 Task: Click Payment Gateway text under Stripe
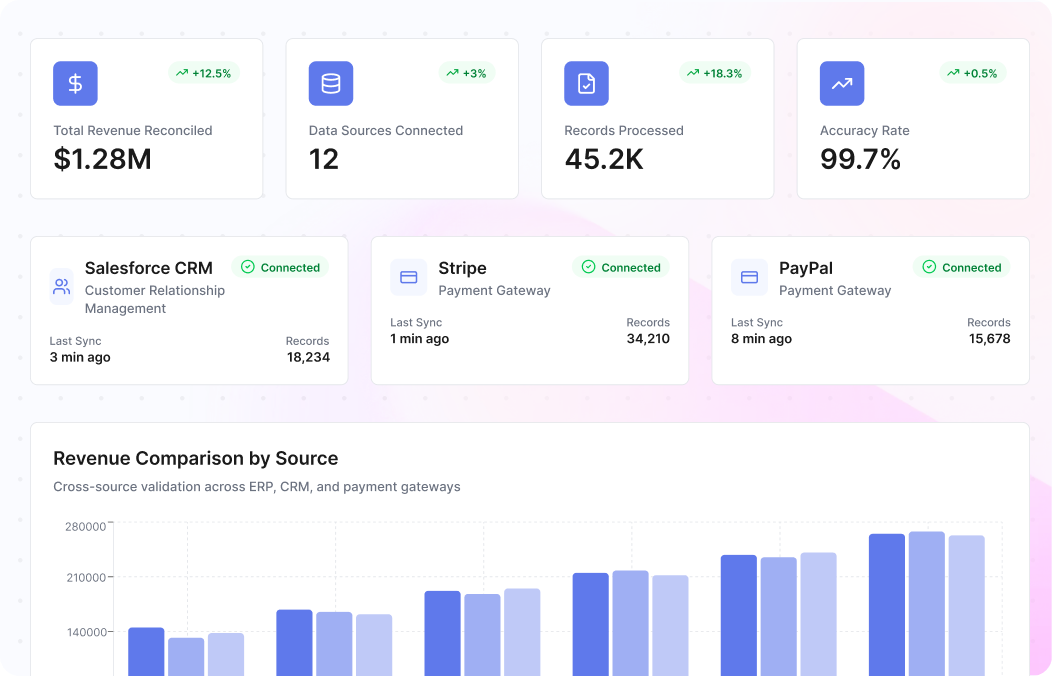click(x=494, y=290)
